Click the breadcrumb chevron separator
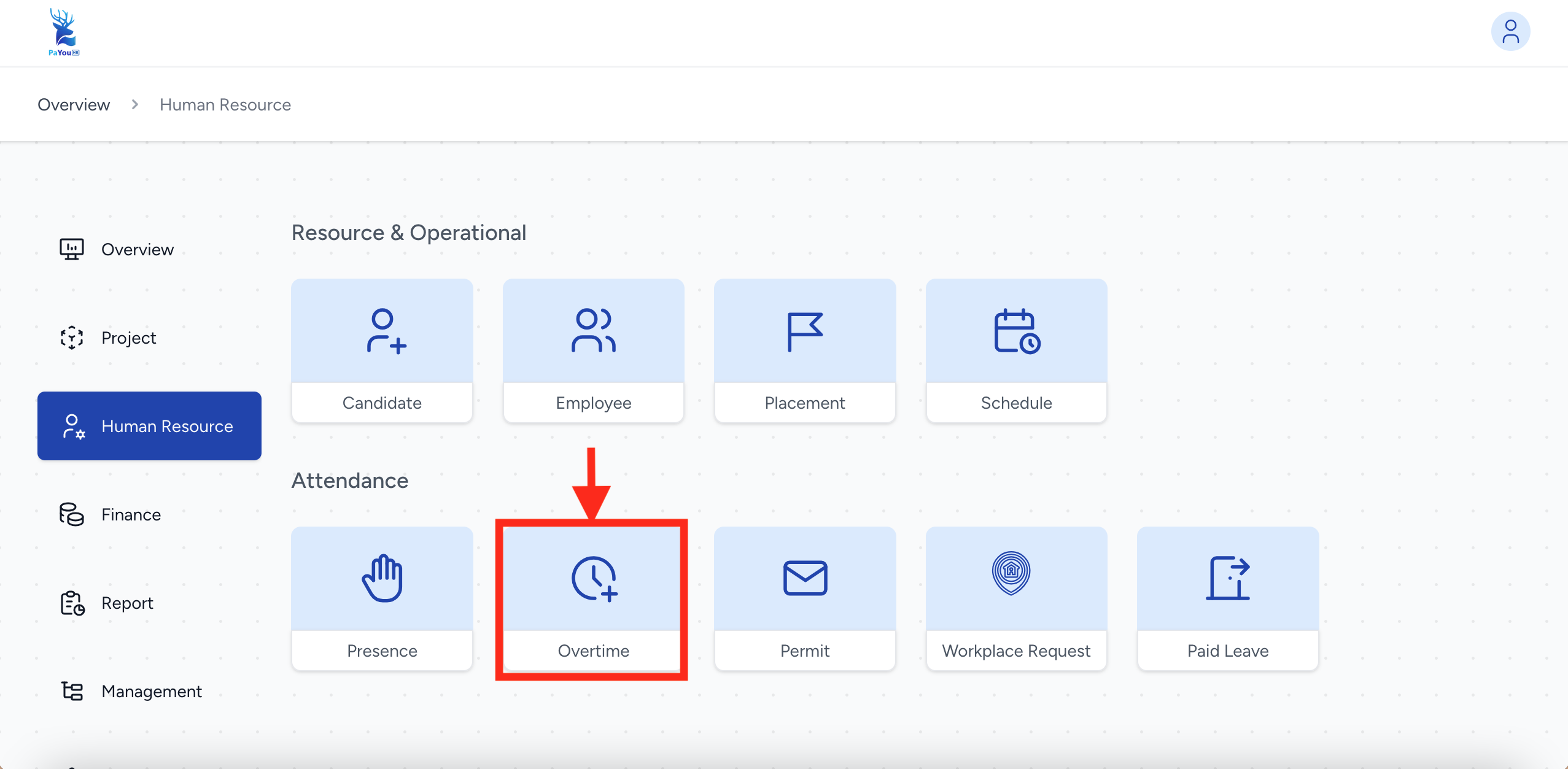The height and width of the screenshot is (769, 1568). tap(135, 105)
